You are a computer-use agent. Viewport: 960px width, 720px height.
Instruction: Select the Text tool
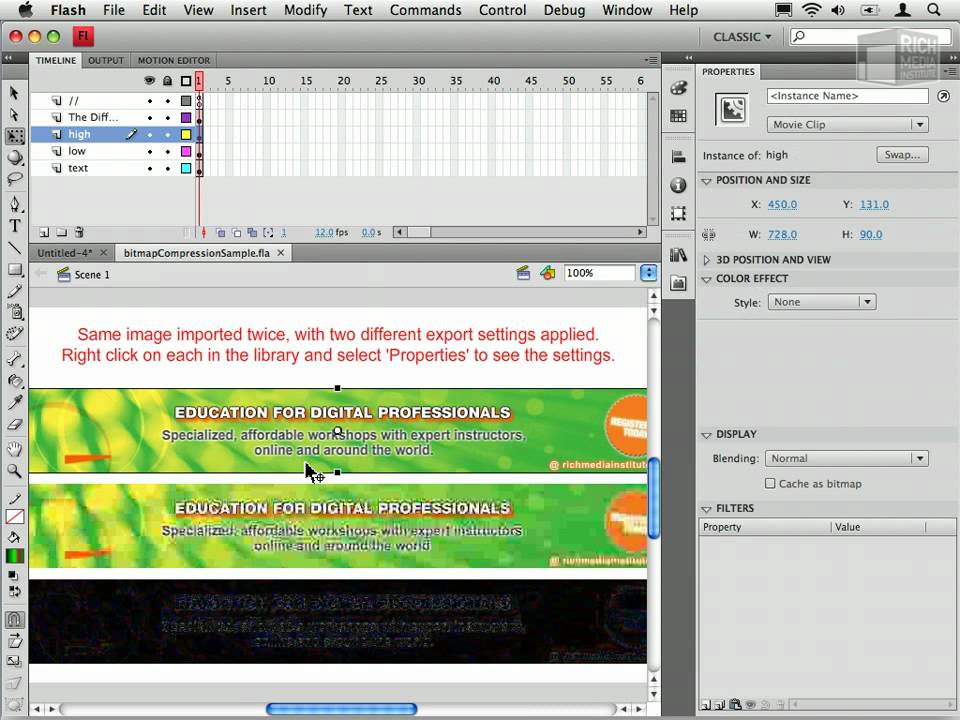15,225
